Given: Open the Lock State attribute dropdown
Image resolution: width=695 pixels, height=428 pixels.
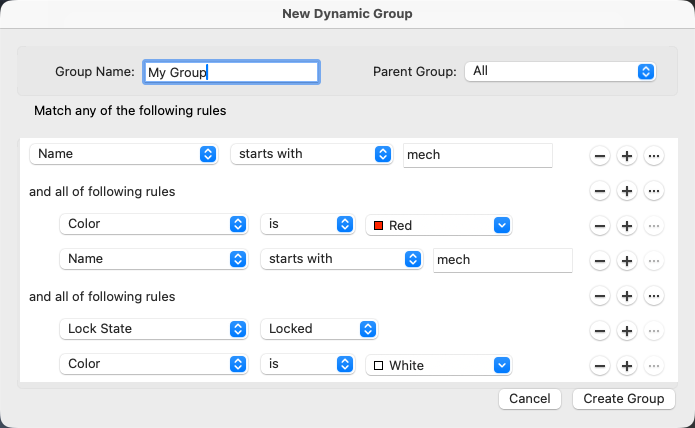Looking at the screenshot, I should (153, 329).
